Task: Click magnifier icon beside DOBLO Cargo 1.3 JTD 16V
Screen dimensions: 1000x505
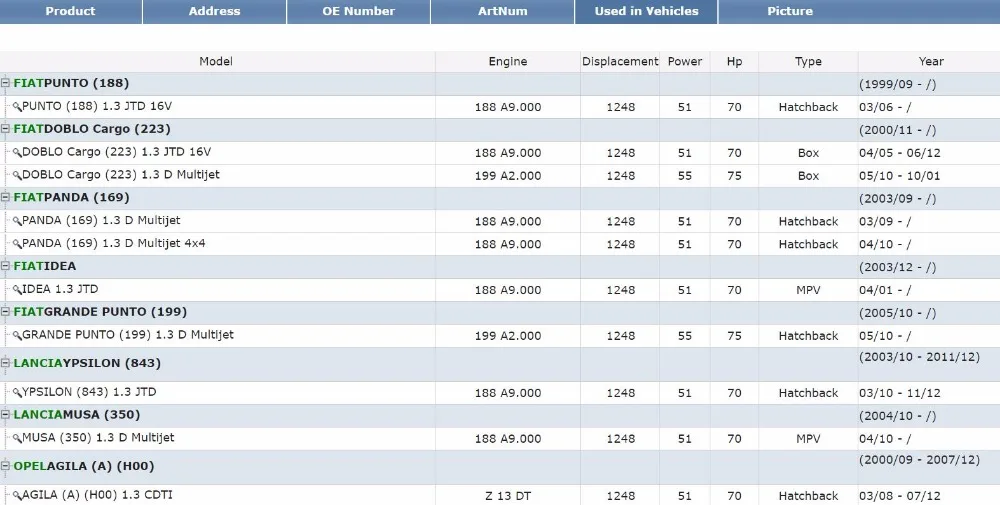Action: [x=17, y=153]
